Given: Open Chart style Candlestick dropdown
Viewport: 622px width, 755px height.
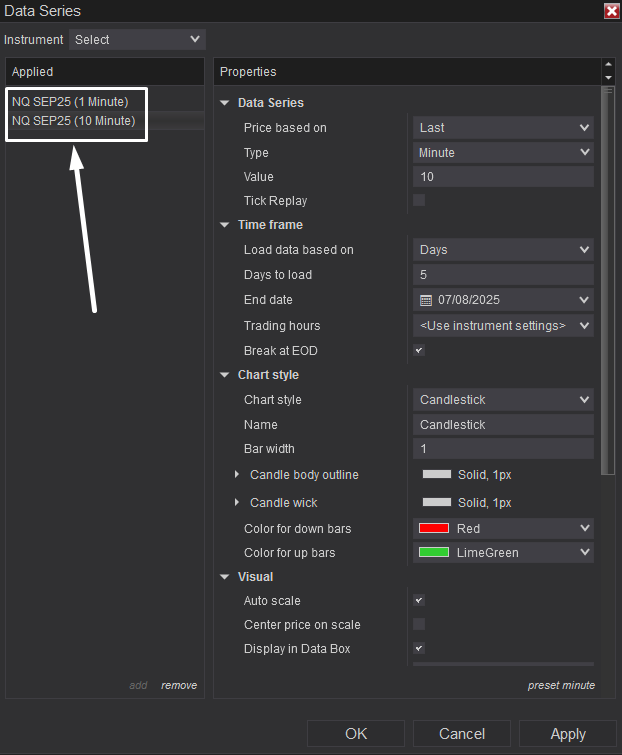Looking at the screenshot, I should pyautogui.click(x=503, y=400).
